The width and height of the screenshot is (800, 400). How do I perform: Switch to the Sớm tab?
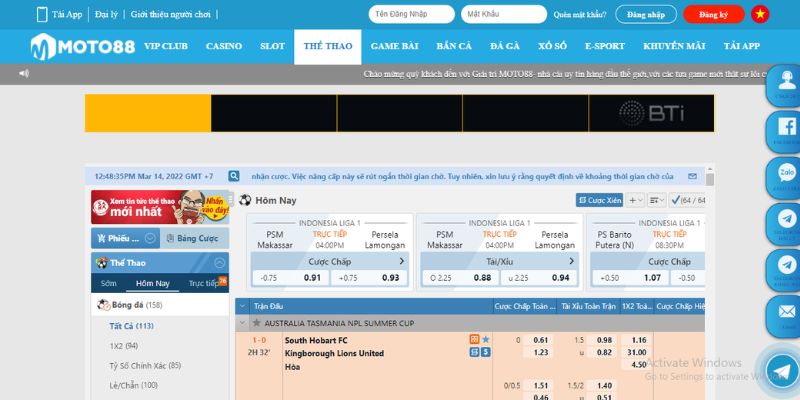[x=108, y=283]
